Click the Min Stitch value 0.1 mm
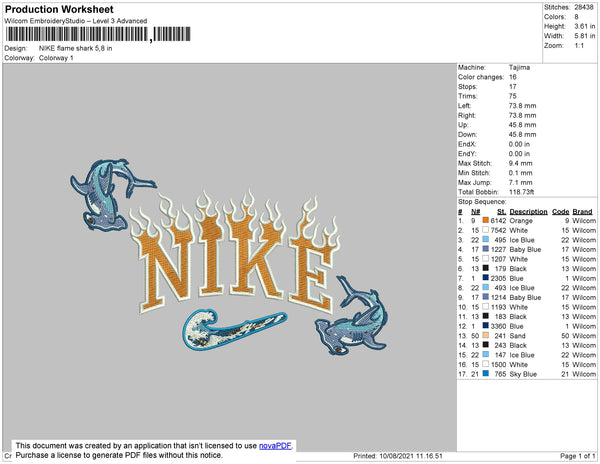 [520, 173]
